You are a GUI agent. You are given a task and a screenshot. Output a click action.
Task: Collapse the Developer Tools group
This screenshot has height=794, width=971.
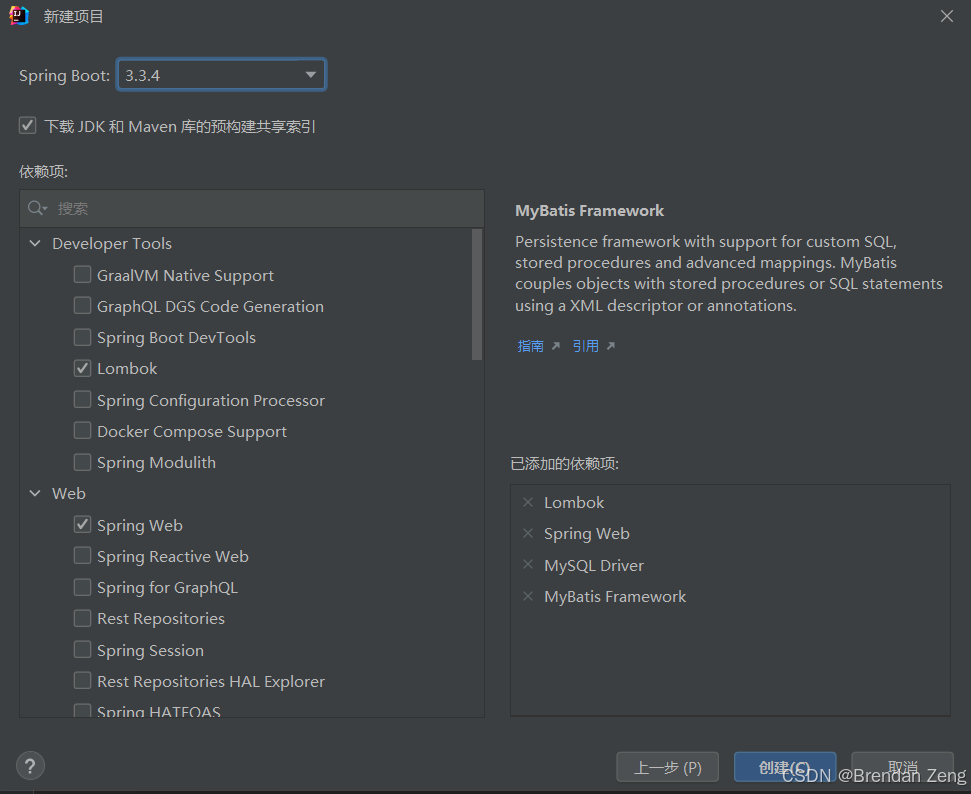click(x=35, y=243)
